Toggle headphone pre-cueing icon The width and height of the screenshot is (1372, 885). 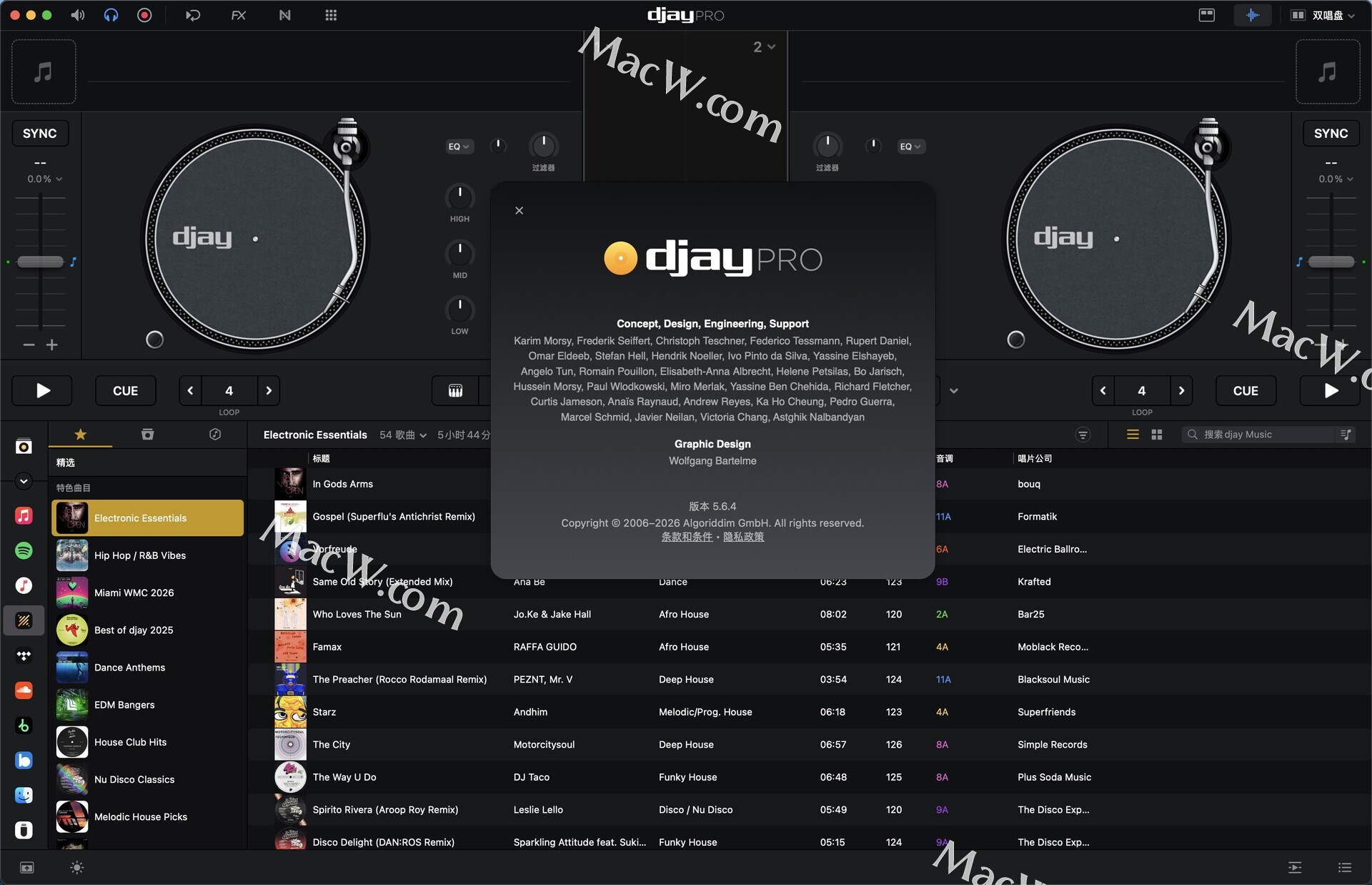[111, 15]
